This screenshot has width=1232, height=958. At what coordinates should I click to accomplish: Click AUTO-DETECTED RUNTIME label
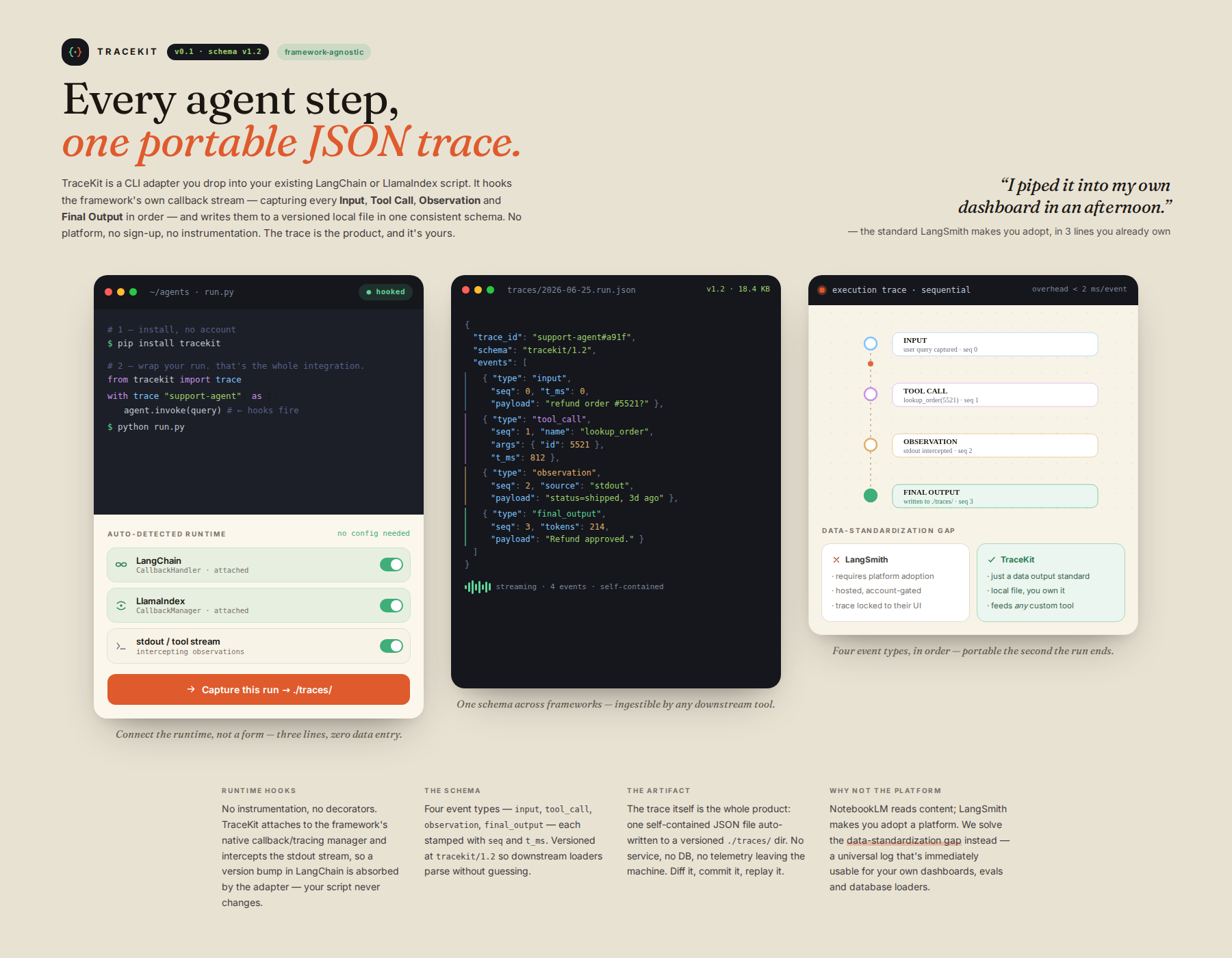point(166,534)
